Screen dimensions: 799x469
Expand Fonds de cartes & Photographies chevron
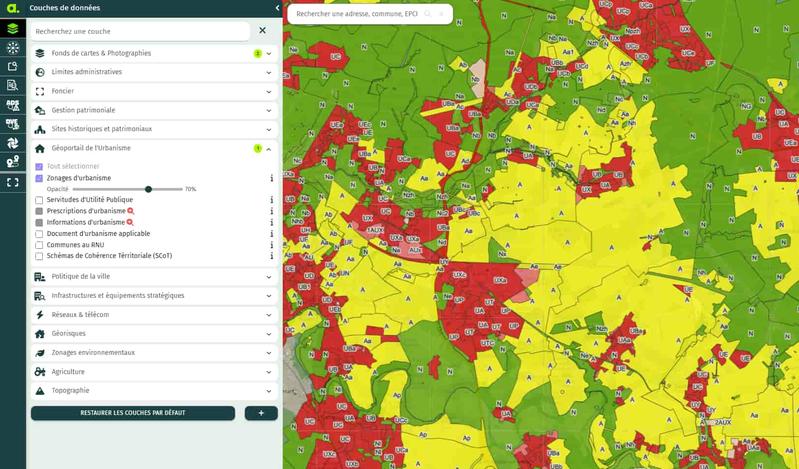269,53
